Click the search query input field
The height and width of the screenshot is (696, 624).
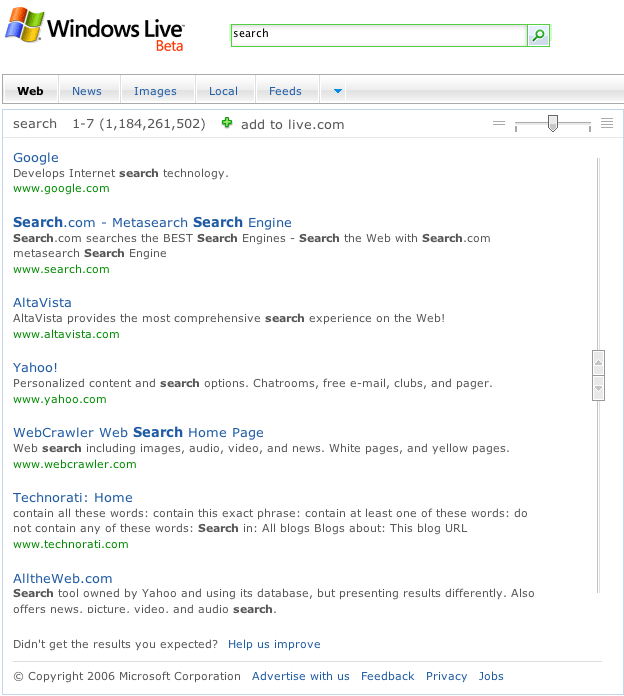379,36
